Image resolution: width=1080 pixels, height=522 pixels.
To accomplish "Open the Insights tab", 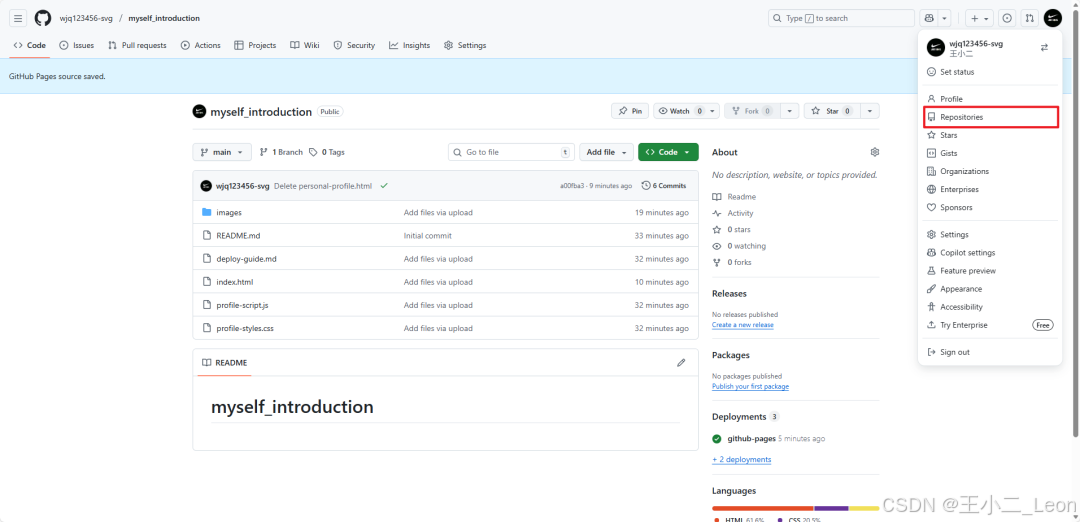I will (409, 45).
